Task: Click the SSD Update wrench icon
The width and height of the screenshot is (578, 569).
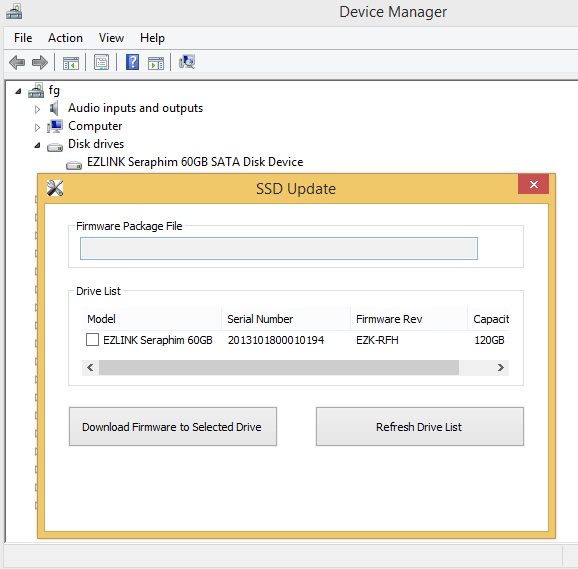Action: (55, 188)
